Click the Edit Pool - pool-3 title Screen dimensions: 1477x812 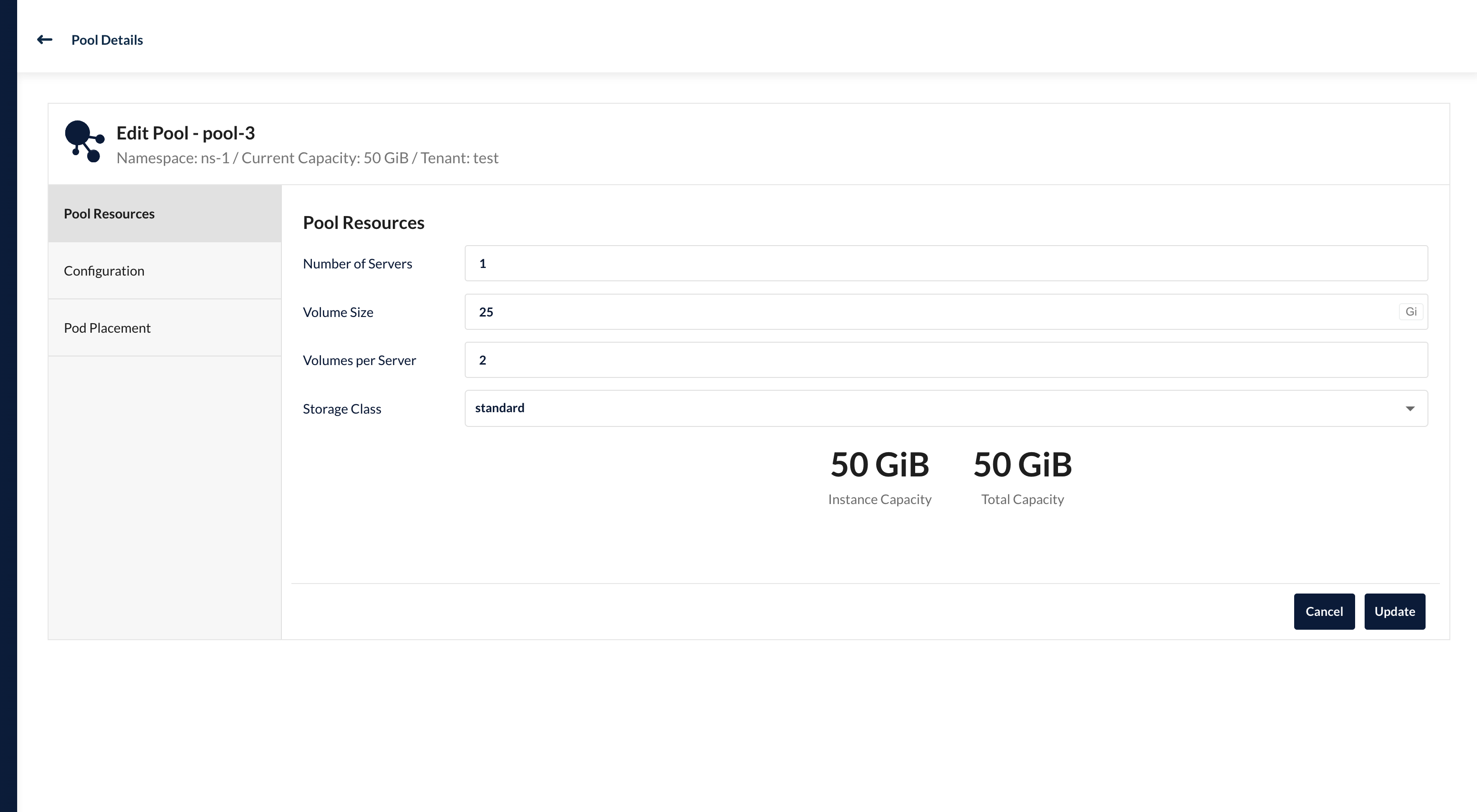[186, 133]
